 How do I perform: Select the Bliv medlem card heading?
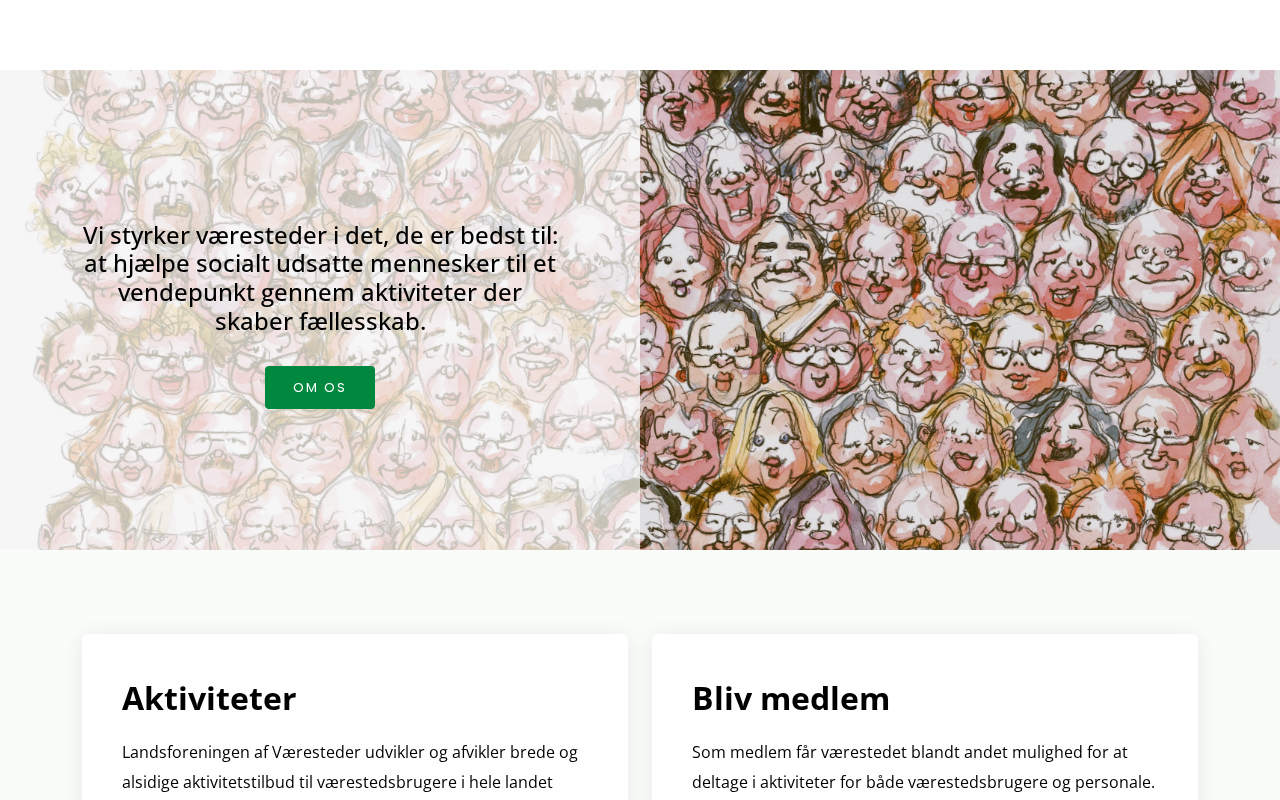791,698
